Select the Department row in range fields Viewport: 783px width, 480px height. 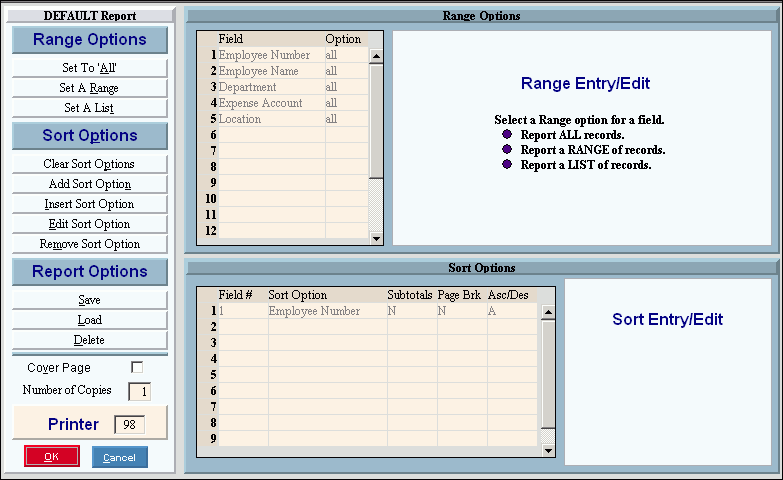[269, 87]
